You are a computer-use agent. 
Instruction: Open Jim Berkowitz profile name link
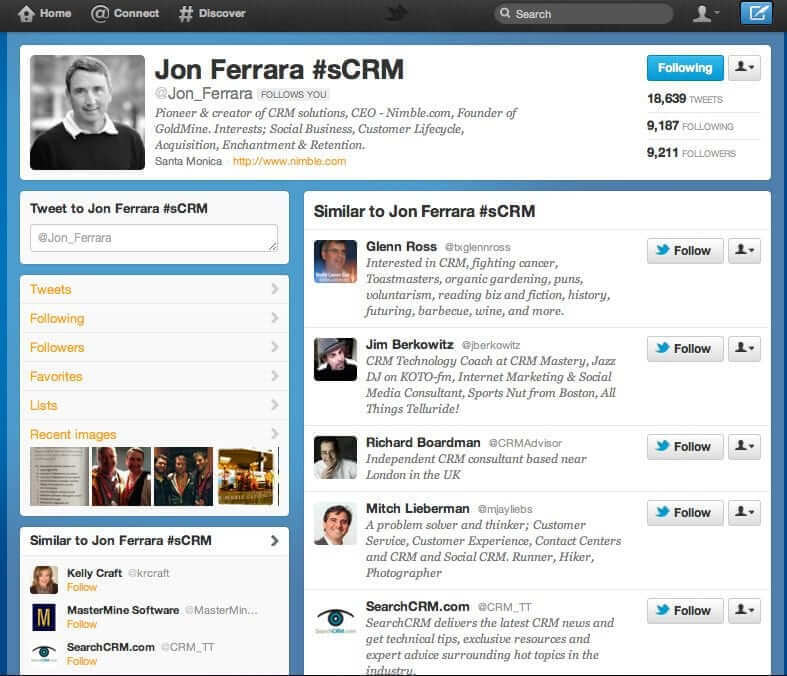(x=410, y=344)
